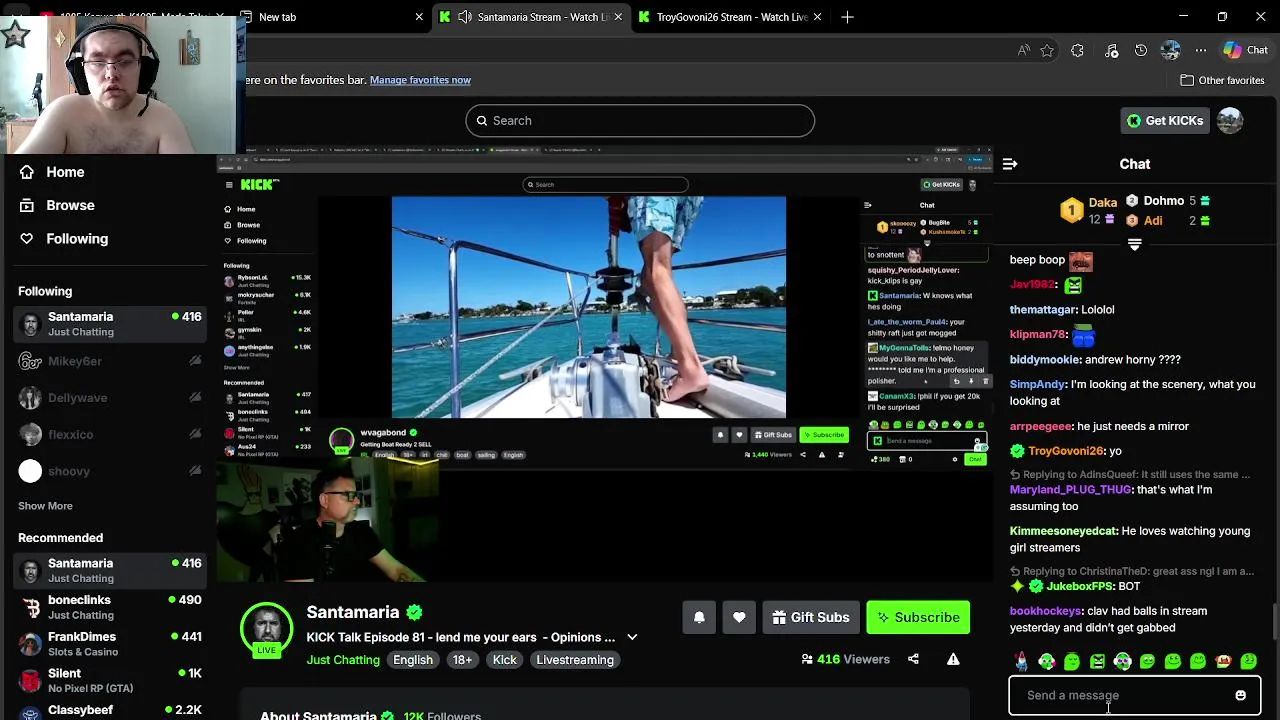Switch to TroyGovoni26 Stream browser tab
1280x720 pixels.
pos(731,17)
